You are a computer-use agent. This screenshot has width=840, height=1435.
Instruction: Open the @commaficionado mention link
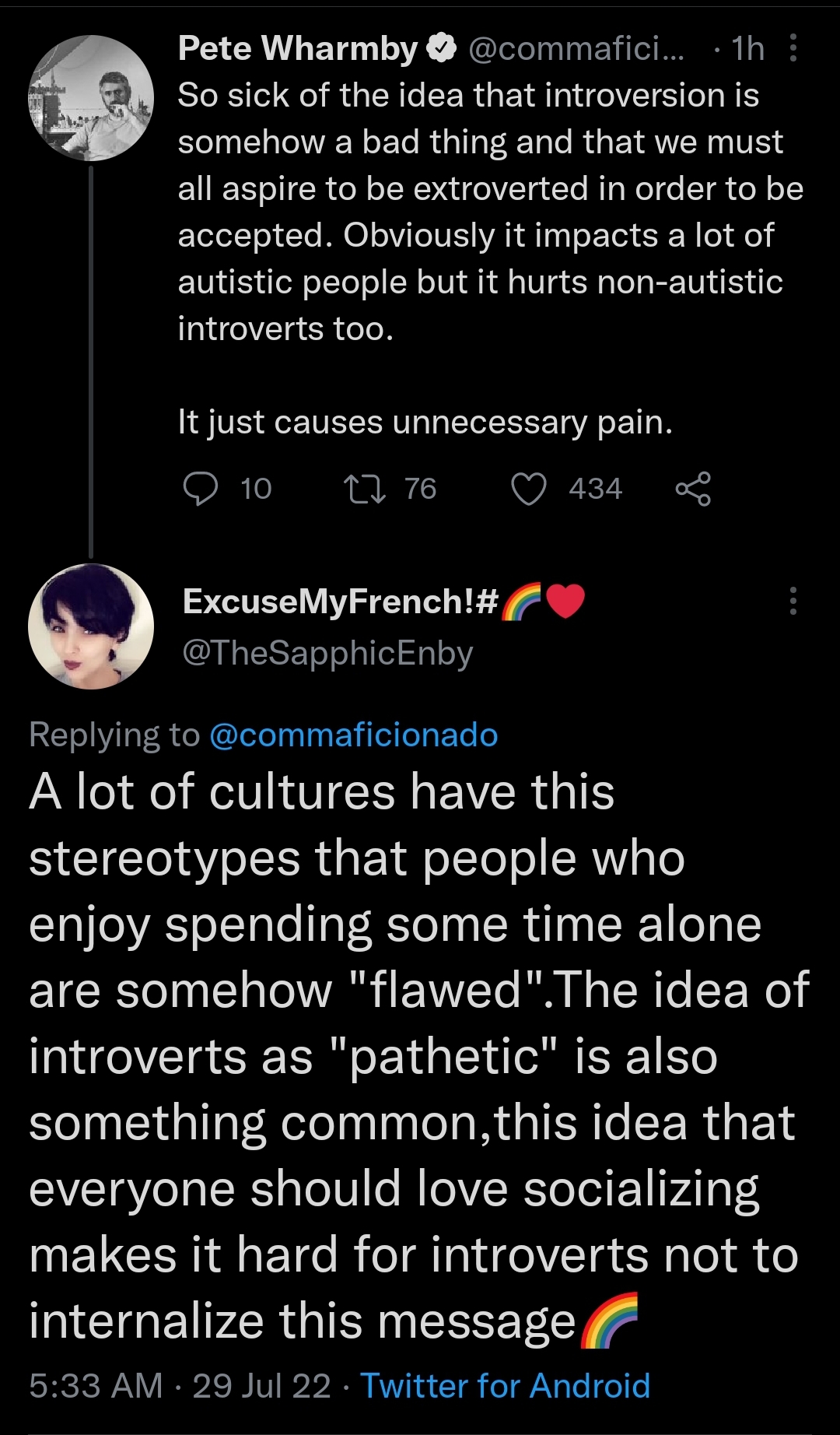[x=354, y=735]
